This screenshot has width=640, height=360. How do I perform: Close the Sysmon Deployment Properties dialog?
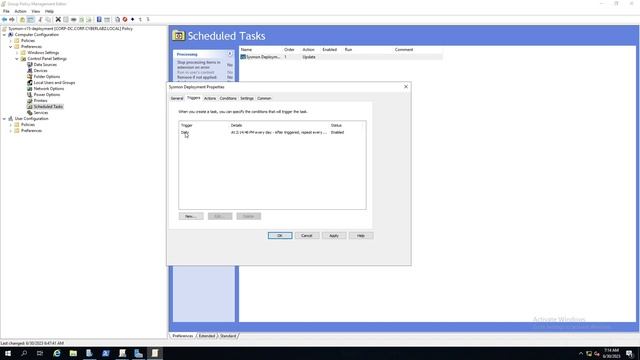406,87
